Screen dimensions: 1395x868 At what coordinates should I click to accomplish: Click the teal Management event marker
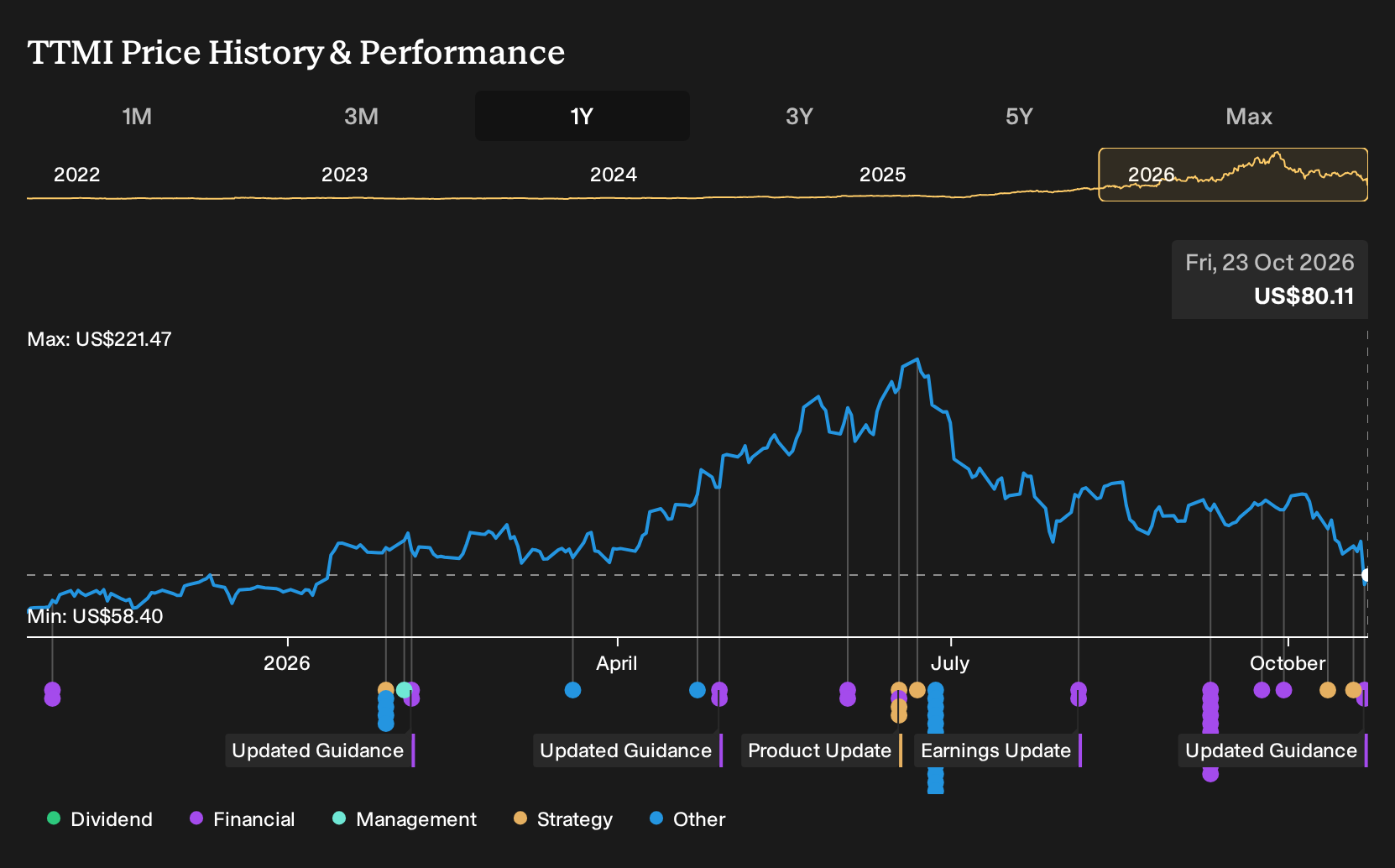404,690
